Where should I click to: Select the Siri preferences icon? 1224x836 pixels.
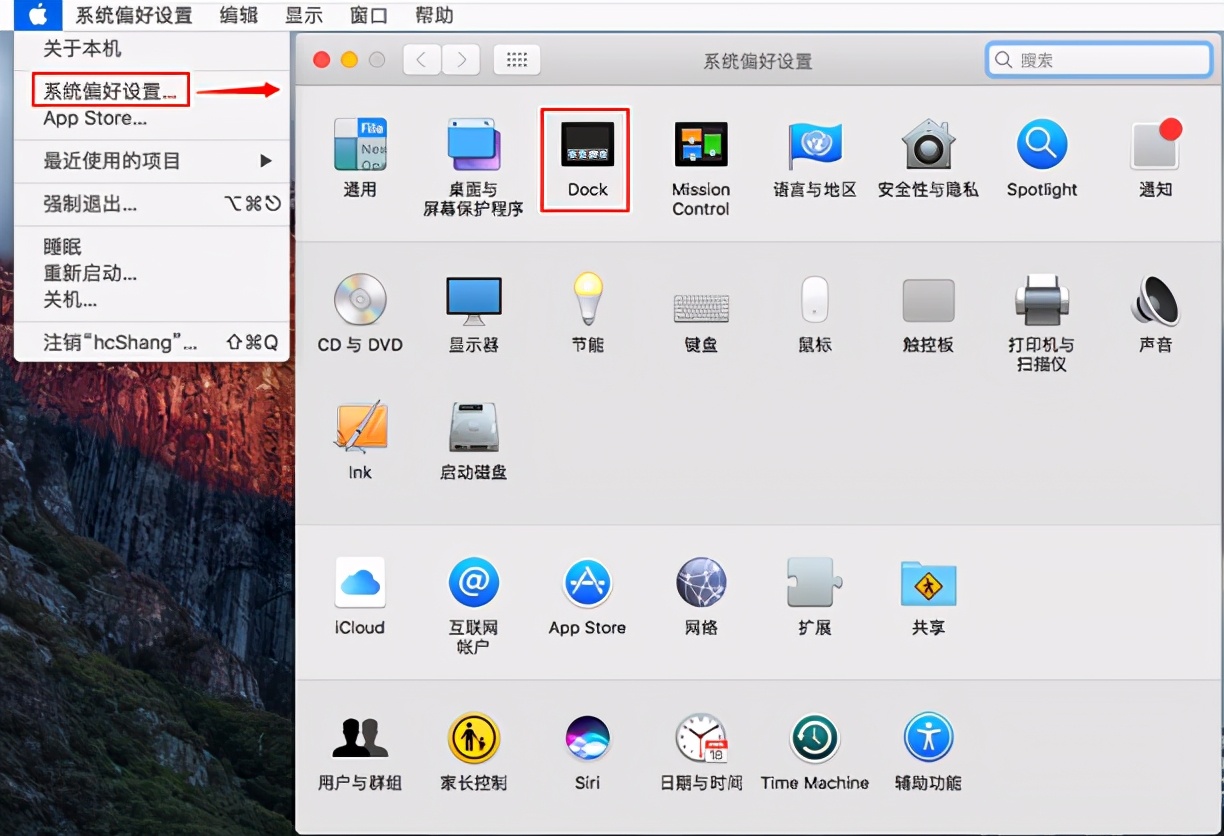[586, 740]
